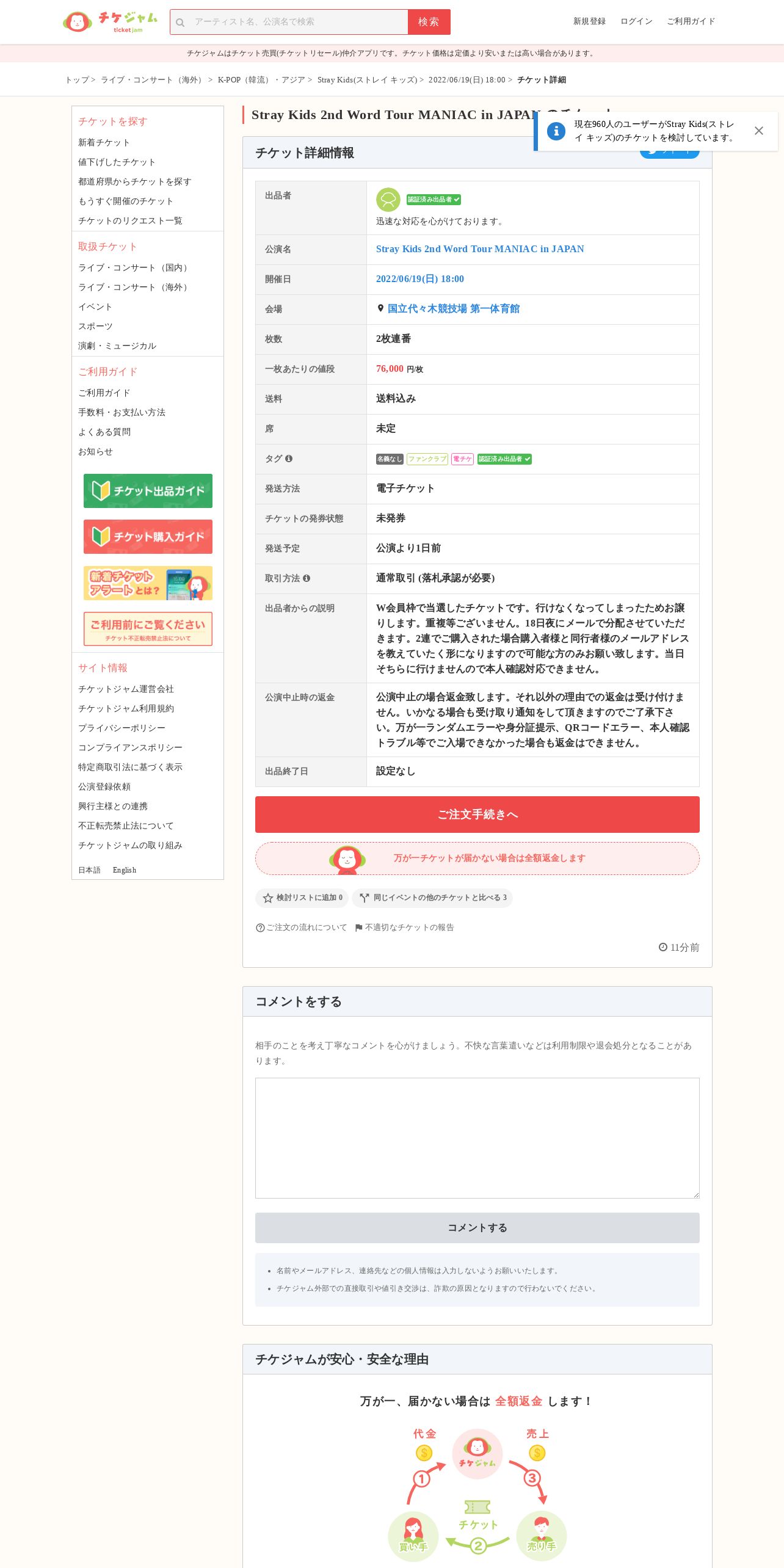Image resolution: width=784 pixels, height=1568 pixels.
Task: Click the 認証済み出品者 badge next to the seller avatar
Action: 434,200
